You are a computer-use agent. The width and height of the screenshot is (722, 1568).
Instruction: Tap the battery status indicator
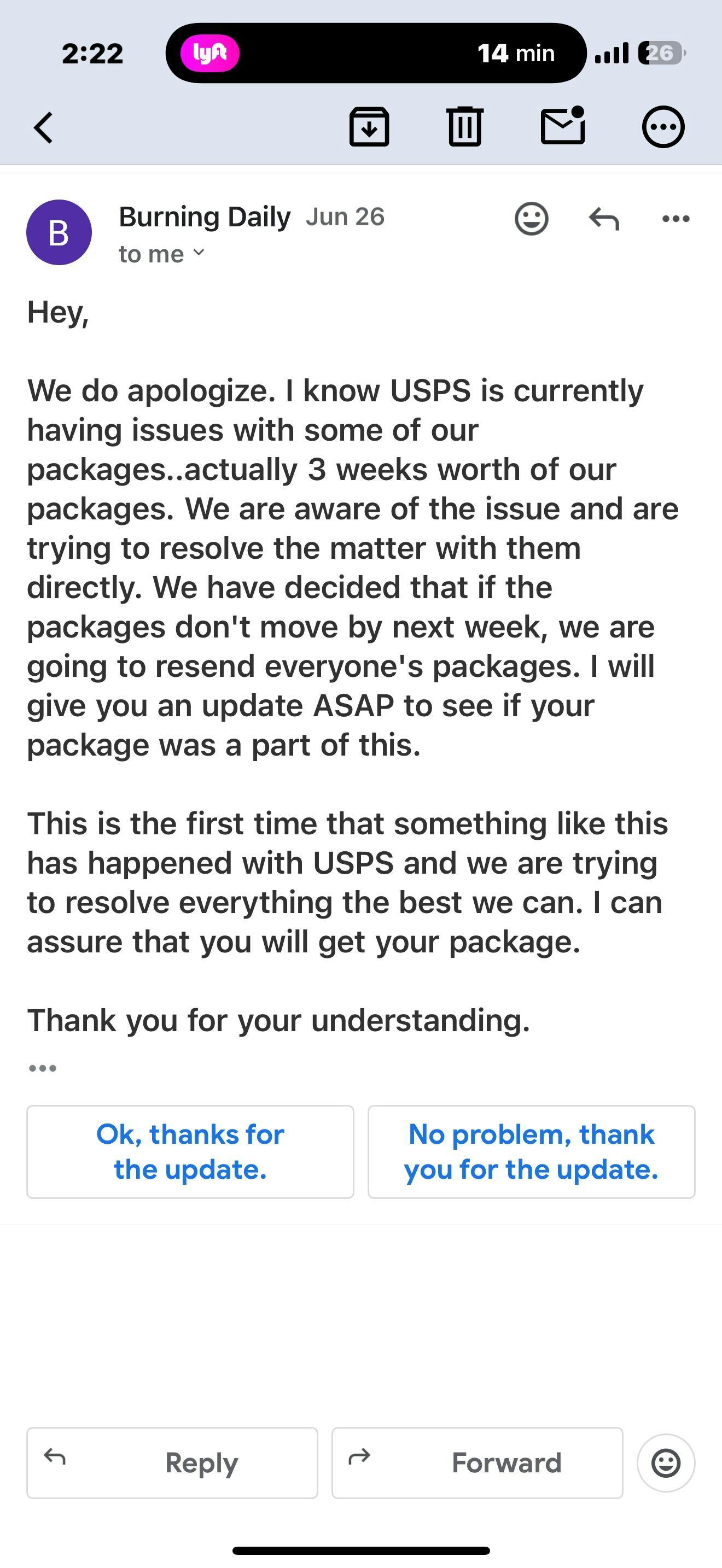(662, 54)
